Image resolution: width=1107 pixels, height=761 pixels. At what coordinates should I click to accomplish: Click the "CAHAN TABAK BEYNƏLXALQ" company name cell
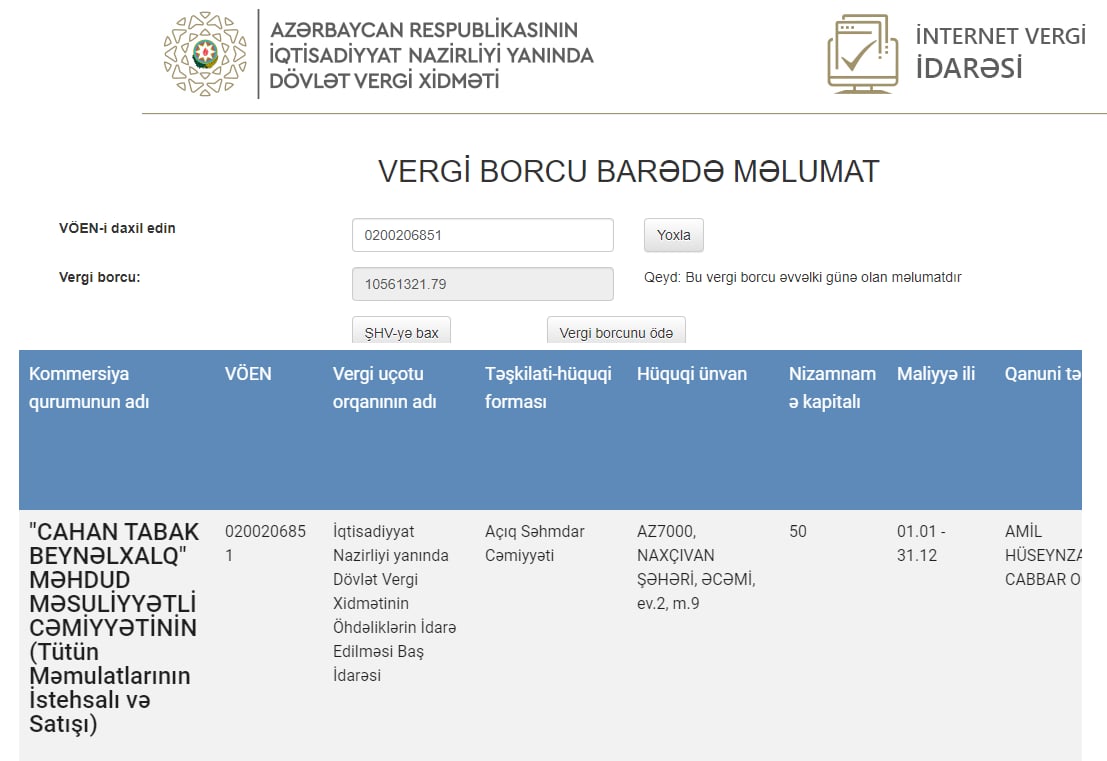[114, 628]
